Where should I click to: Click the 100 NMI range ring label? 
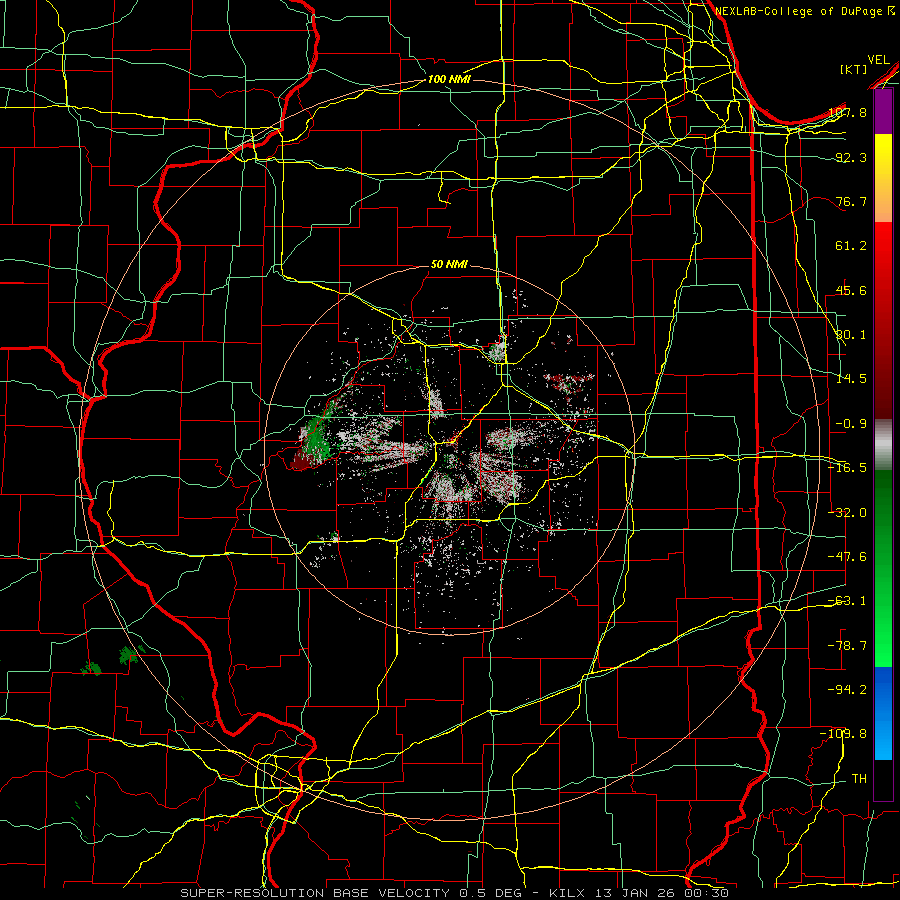tap(449, 79)
